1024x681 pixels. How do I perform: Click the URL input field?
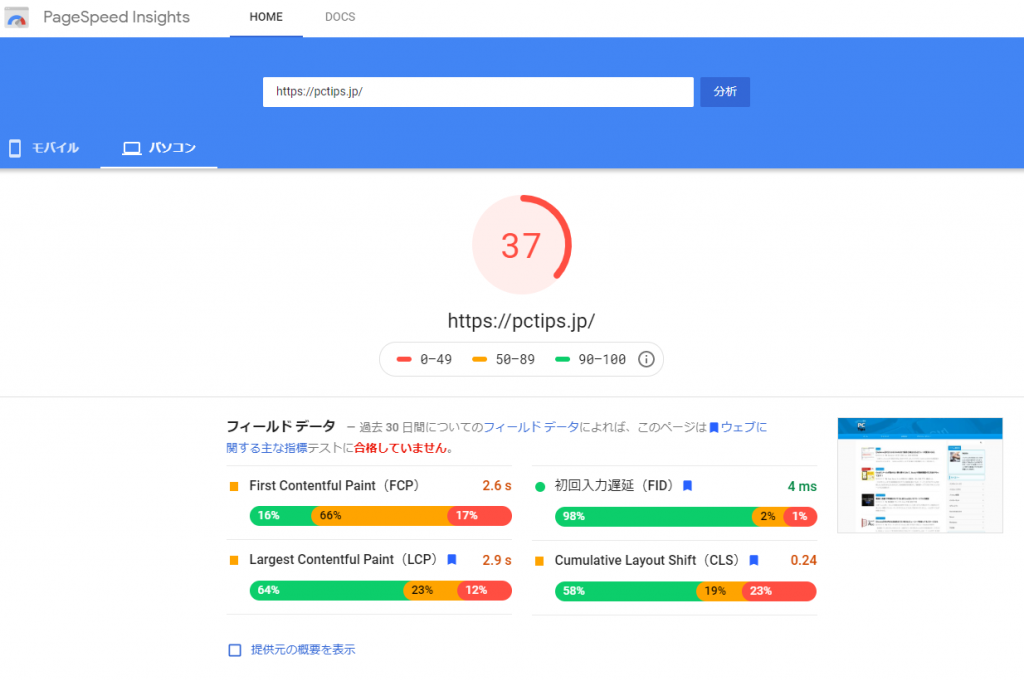click(x=478, y=92)
